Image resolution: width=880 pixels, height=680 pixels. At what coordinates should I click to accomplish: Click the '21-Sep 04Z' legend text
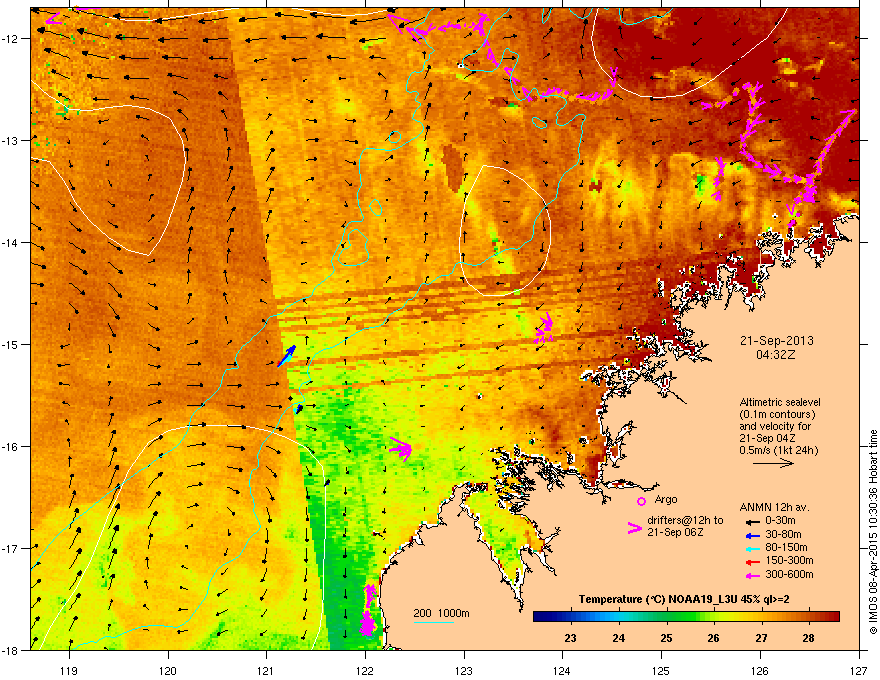tap(767, 439)
